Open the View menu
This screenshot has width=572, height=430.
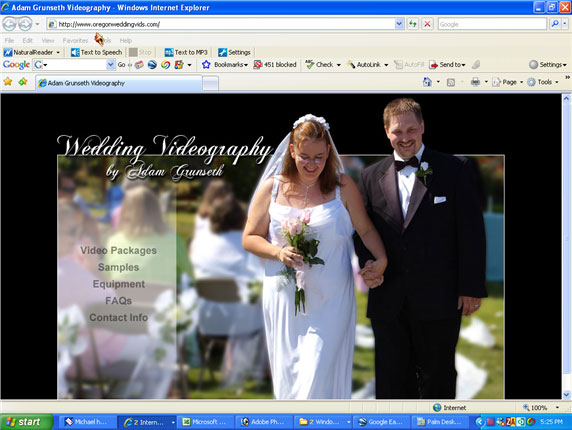[48, 40]
